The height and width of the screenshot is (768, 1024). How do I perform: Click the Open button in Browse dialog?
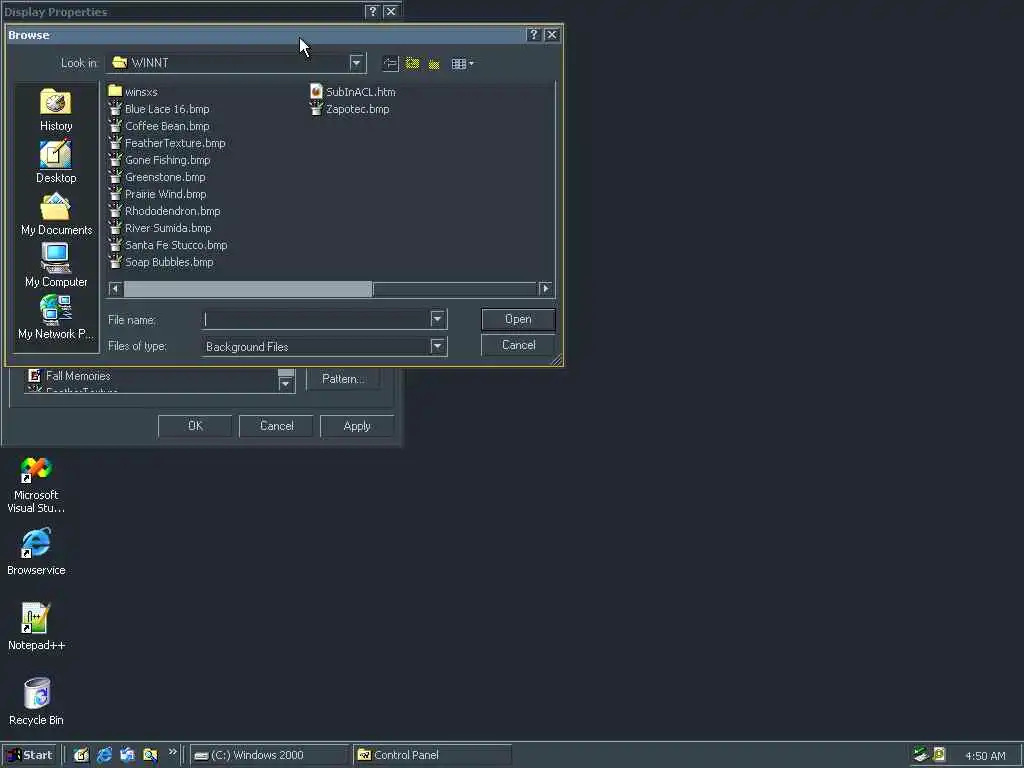[519, 319]
